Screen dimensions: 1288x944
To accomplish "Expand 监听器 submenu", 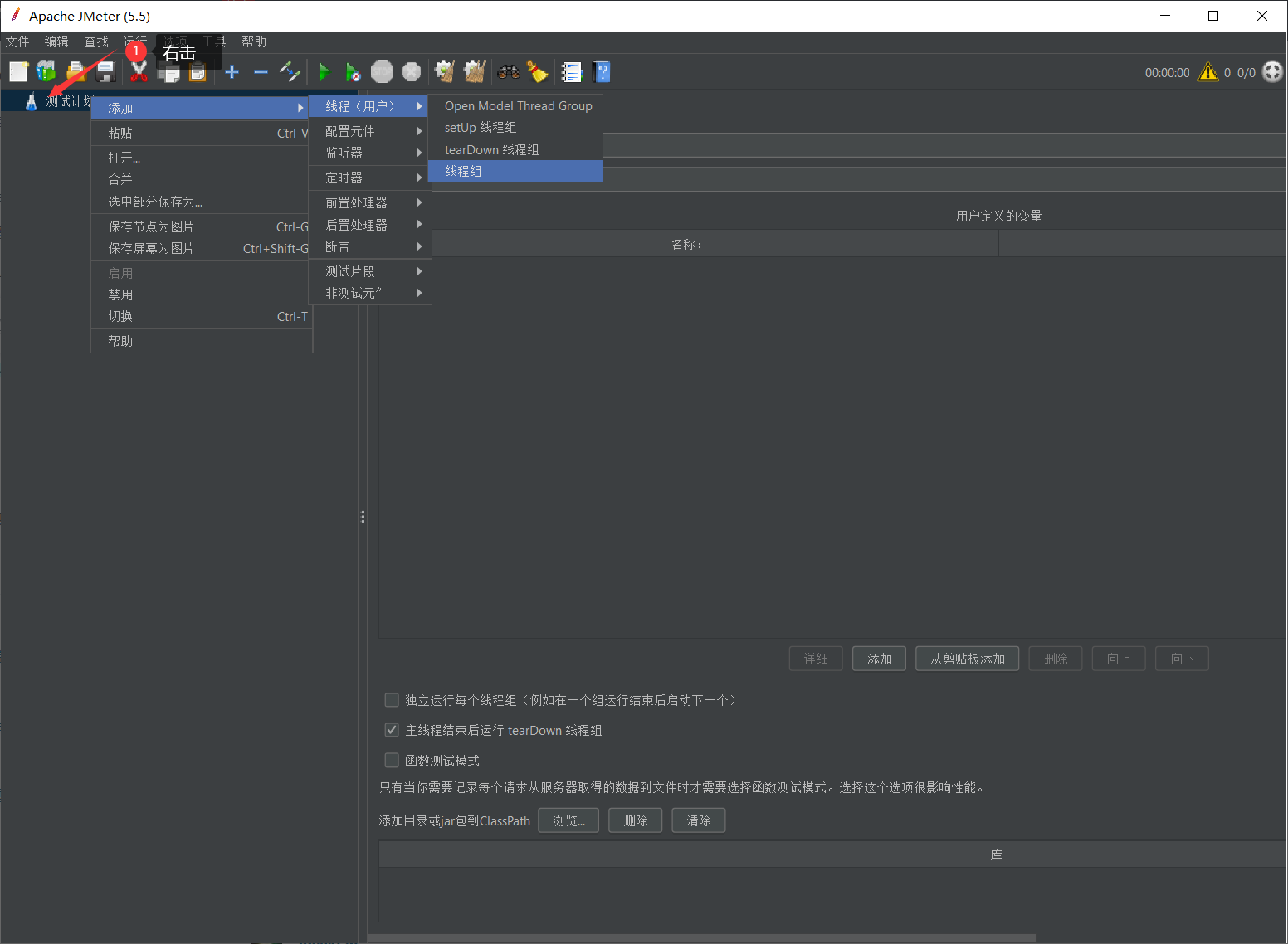I will click(370, 153).
